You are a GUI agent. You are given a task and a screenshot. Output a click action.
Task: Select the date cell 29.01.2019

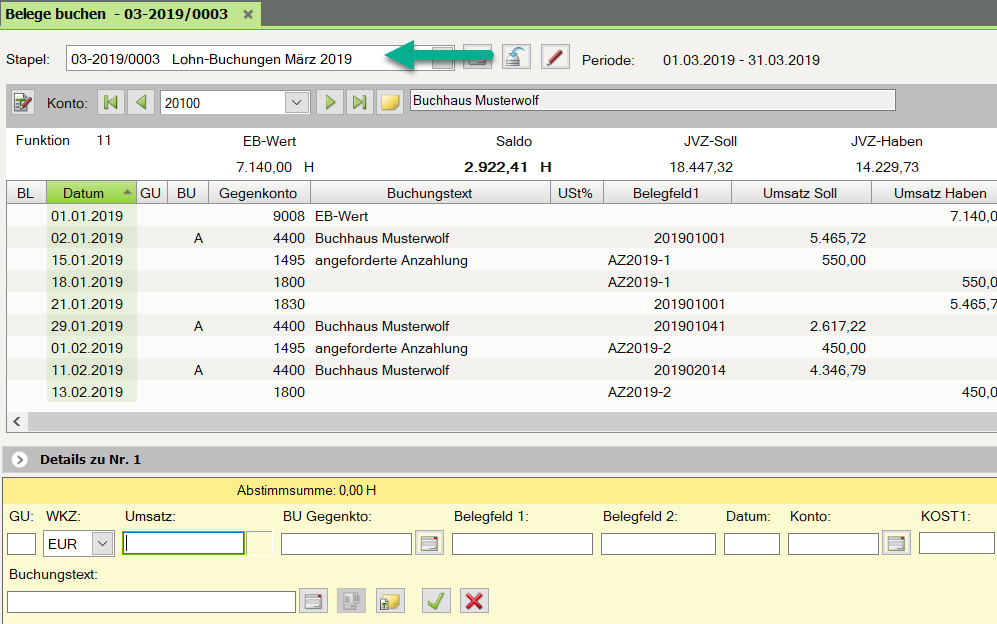[x=87, y=326]
